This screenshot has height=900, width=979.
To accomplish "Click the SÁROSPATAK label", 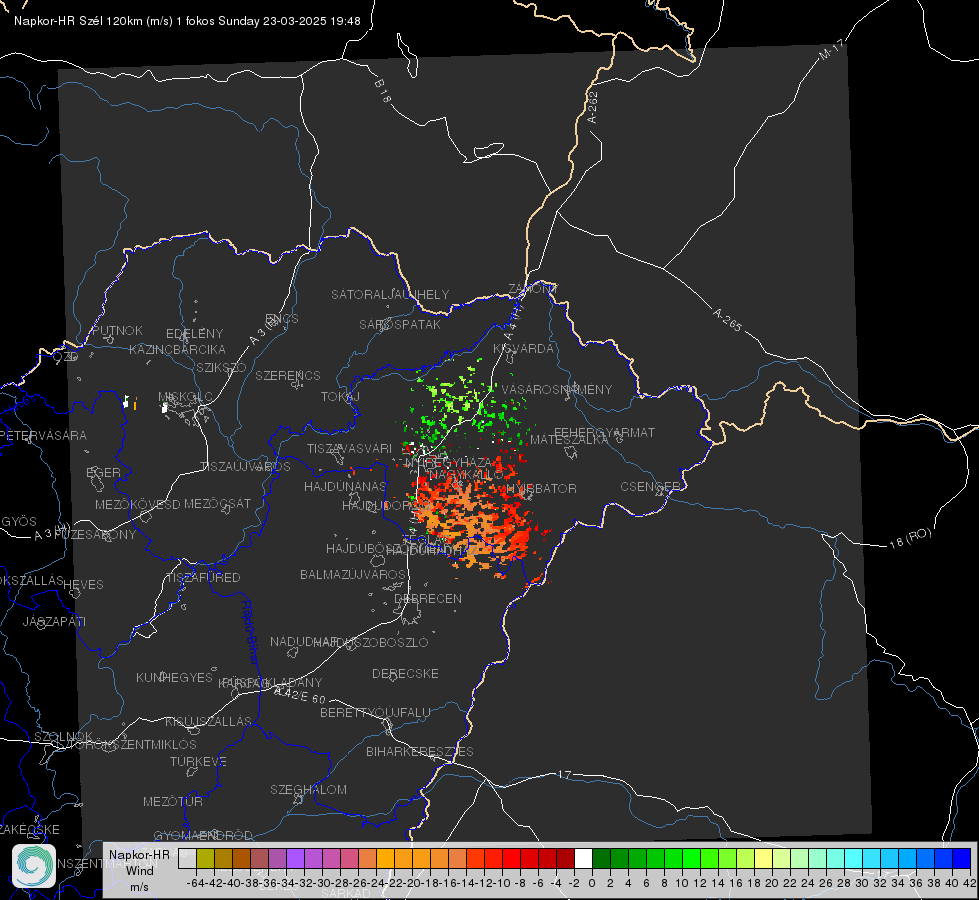I will (x=400, y=324).
